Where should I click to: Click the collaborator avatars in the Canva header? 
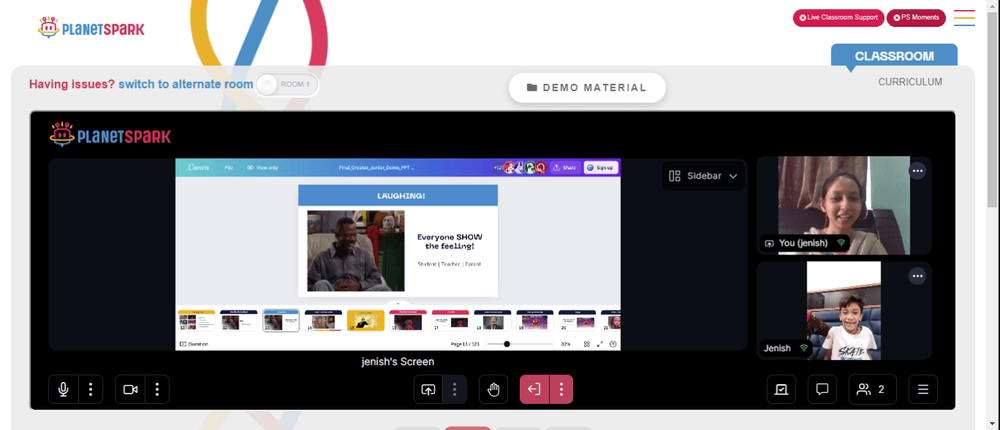(x=526, y=168)
